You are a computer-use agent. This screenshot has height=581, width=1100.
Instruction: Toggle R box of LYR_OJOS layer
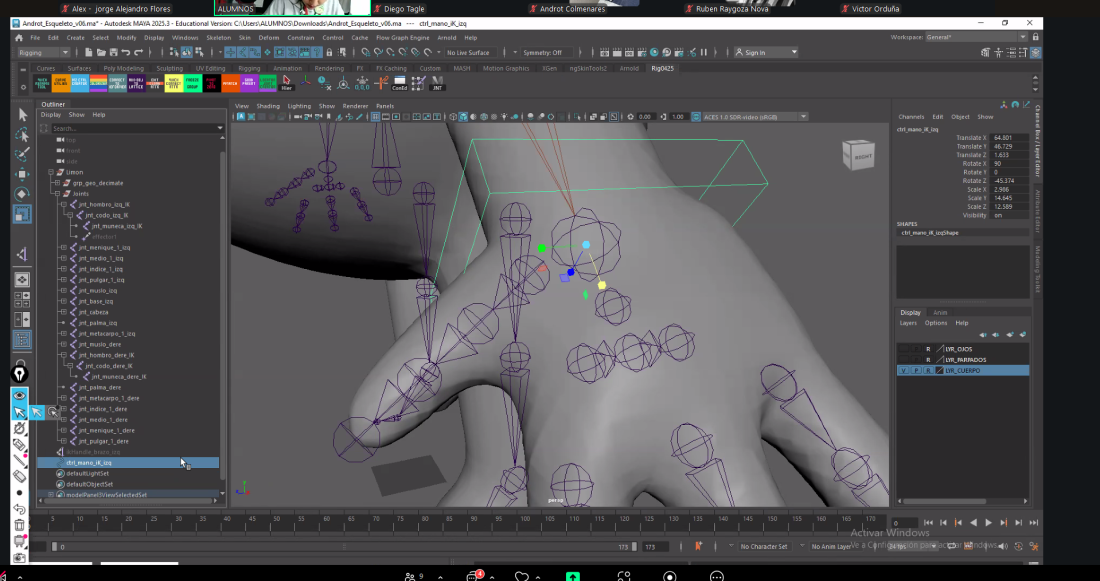[x=927, y=349]
